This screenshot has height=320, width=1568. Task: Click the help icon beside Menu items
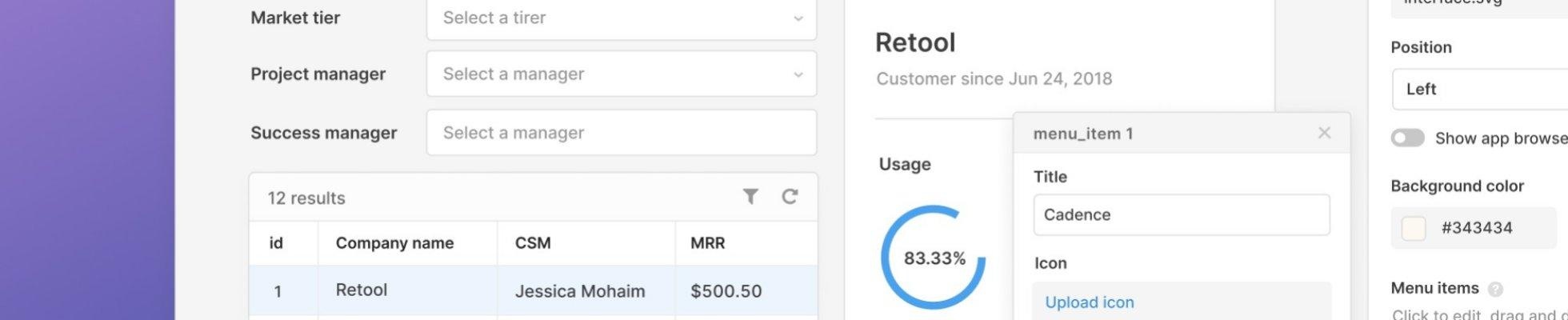pyautogui.click(x=1495, y=290)
